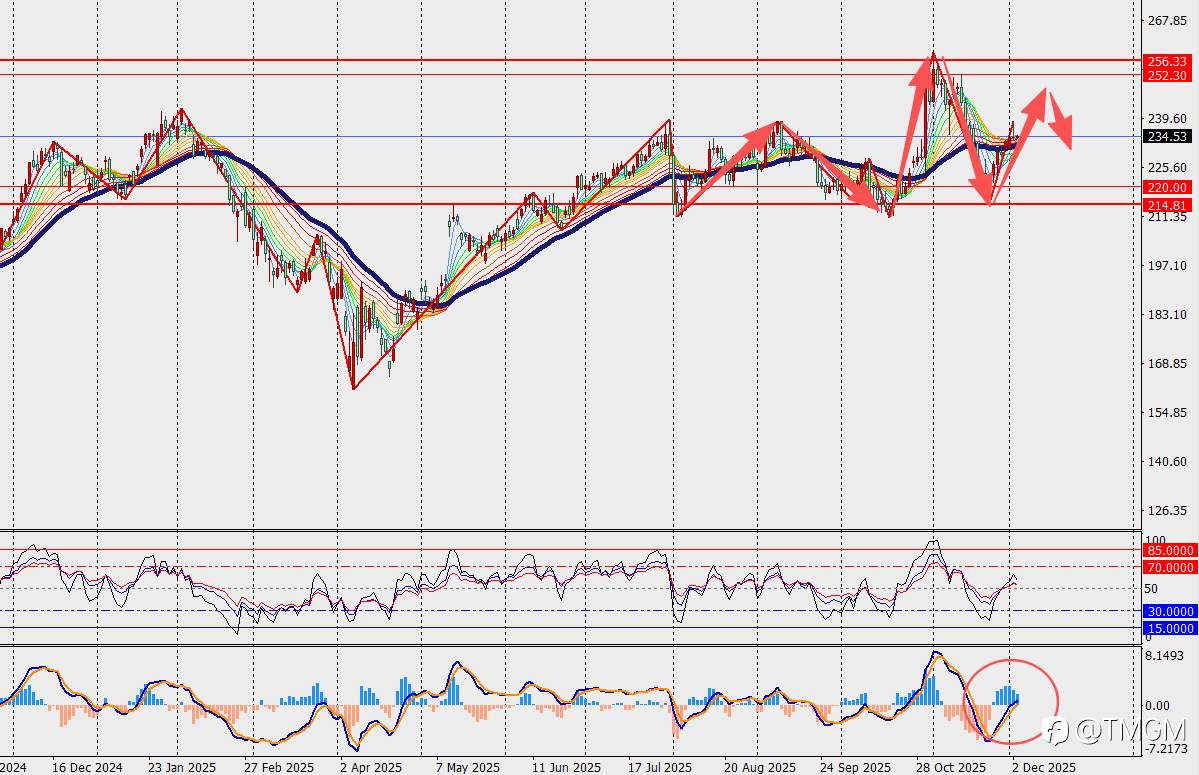Click the 27 Feb 2025 date label

click(279, 767)
